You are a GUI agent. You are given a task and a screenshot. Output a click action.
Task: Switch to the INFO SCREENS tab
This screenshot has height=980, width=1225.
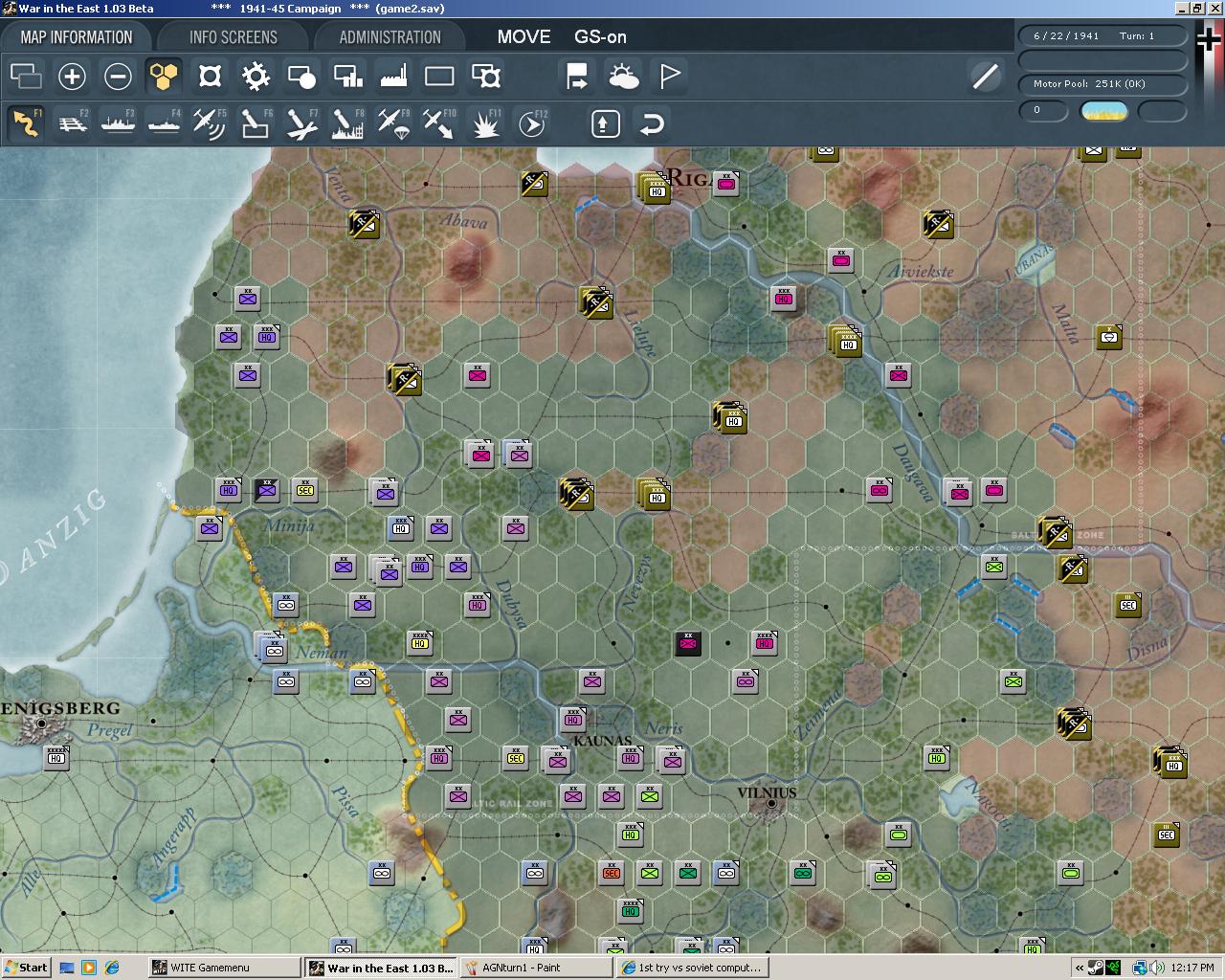[233, 37]
